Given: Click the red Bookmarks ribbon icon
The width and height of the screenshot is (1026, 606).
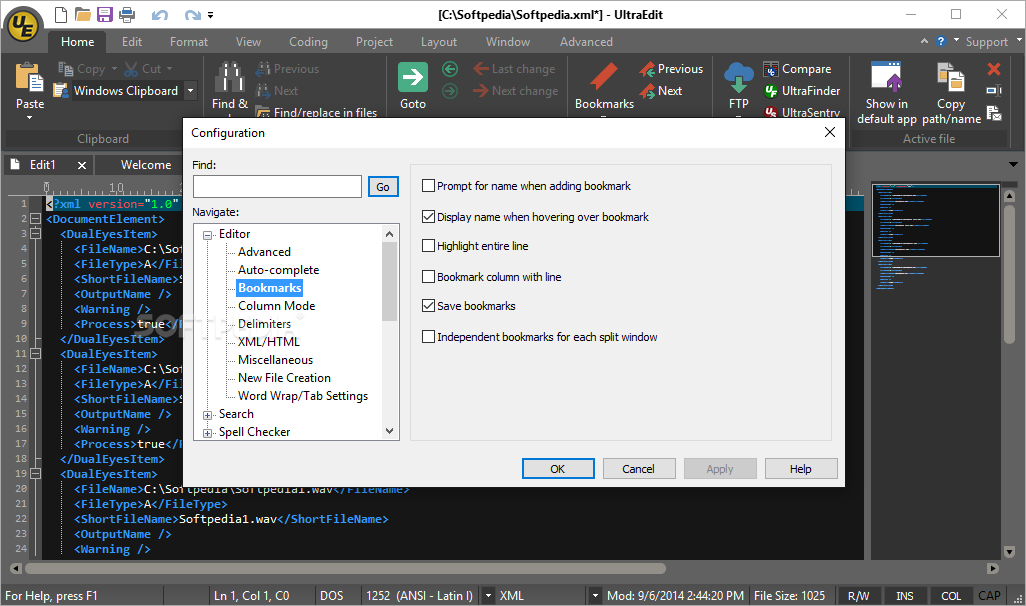Looking at the screenshot, I should pos(604,77).
